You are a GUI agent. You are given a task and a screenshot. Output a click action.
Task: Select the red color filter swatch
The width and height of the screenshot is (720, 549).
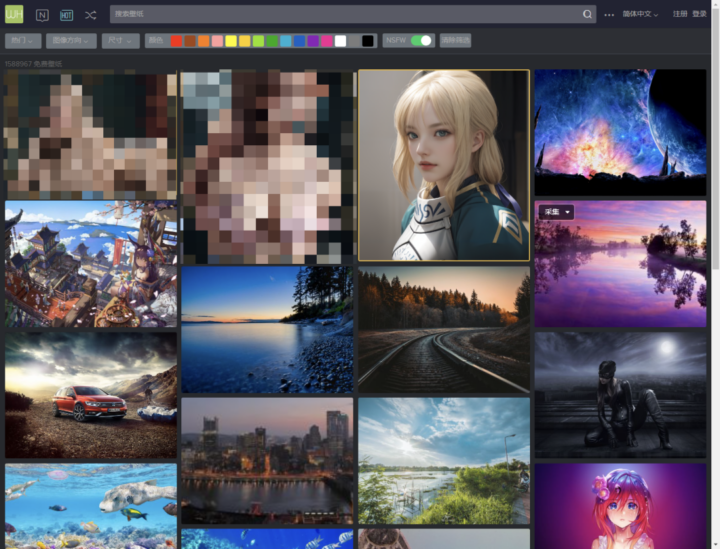(176, 41)
